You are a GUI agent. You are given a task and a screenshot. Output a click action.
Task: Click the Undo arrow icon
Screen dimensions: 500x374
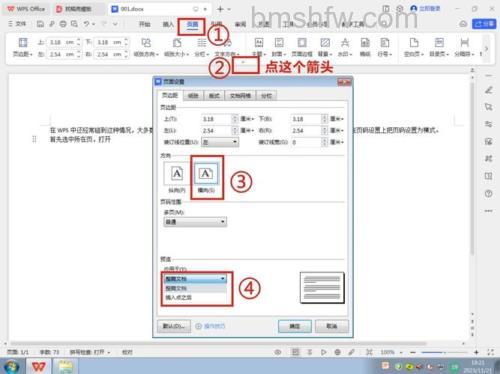coord(87,24)
